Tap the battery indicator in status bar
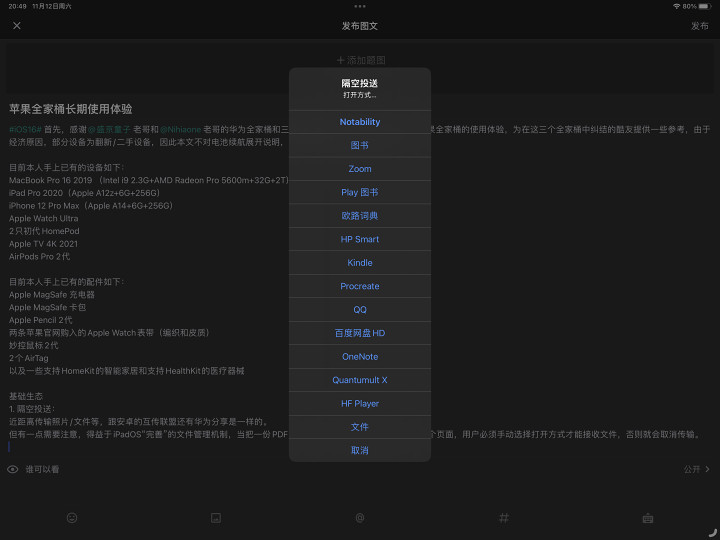 coord(705,6)
